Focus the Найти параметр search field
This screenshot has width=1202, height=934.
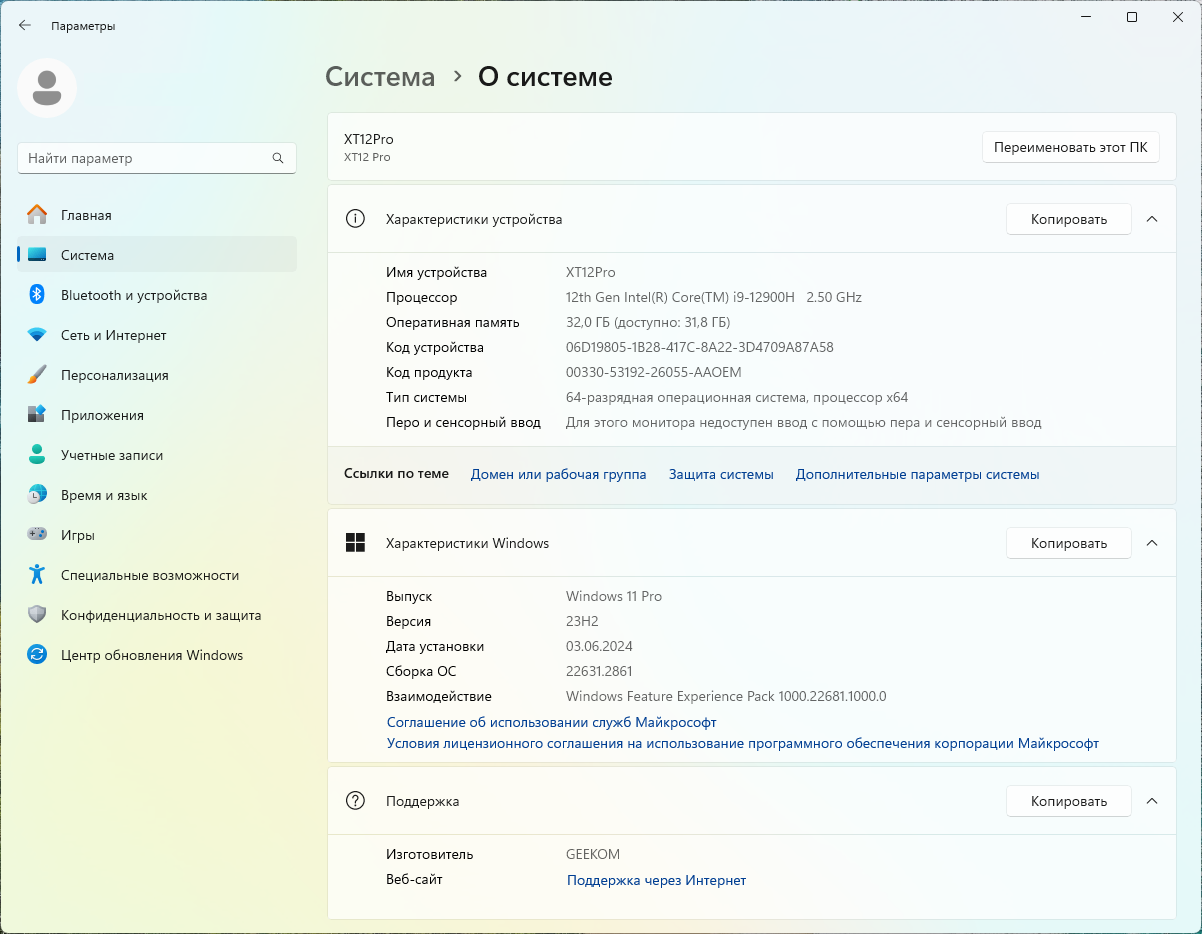coord(157,158)
